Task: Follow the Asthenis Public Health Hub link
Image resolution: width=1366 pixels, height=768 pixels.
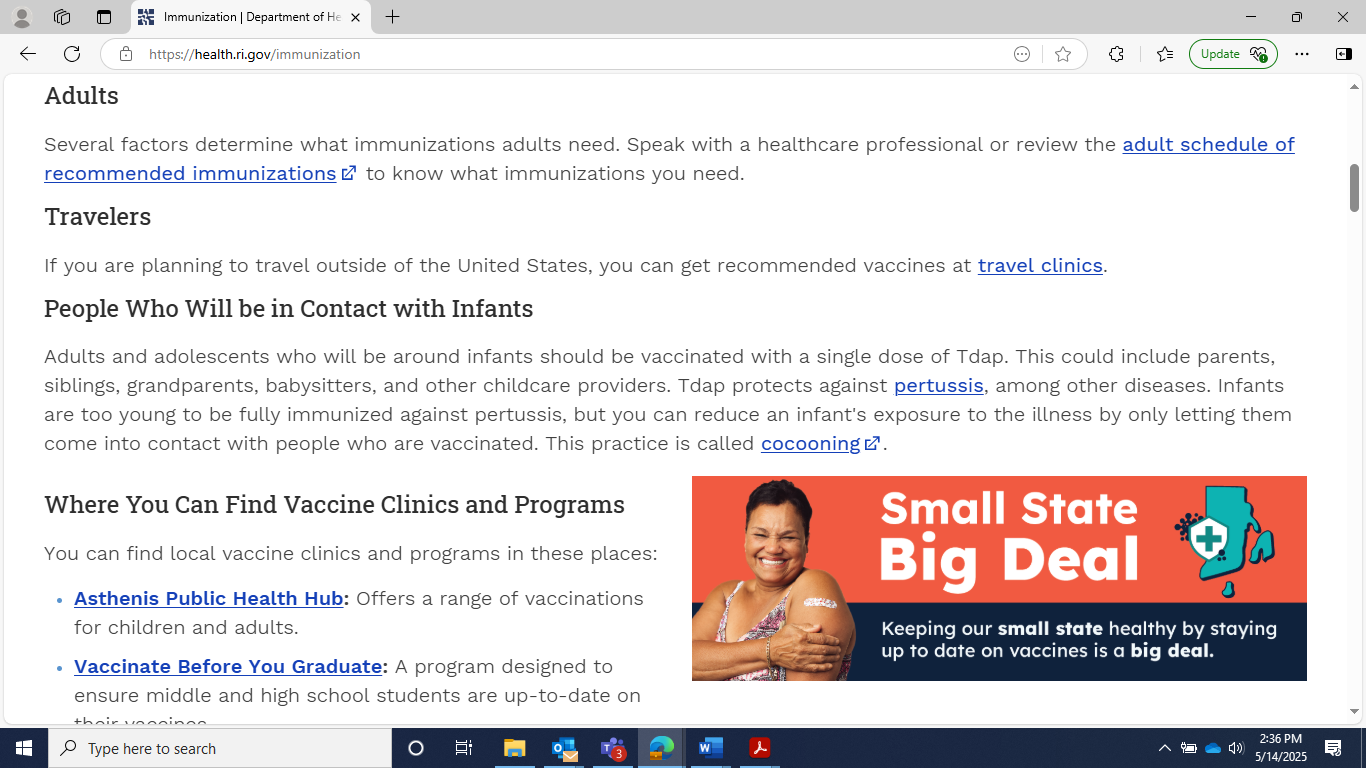Action: [x=208, y=598]
